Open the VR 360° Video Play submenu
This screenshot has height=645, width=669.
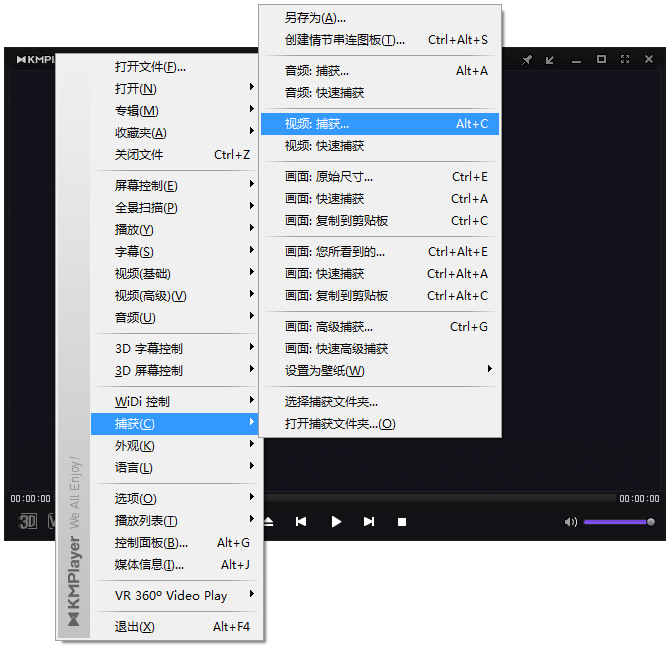coord(175,596)
